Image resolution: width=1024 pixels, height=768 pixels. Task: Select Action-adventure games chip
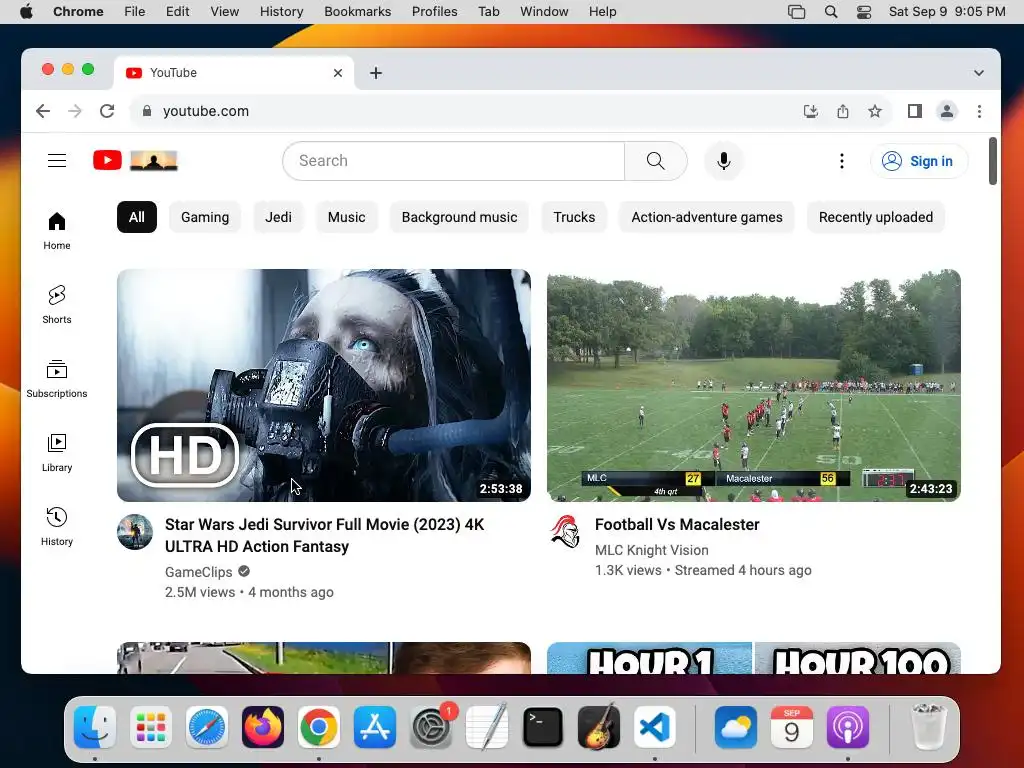(x=707, y=217)
